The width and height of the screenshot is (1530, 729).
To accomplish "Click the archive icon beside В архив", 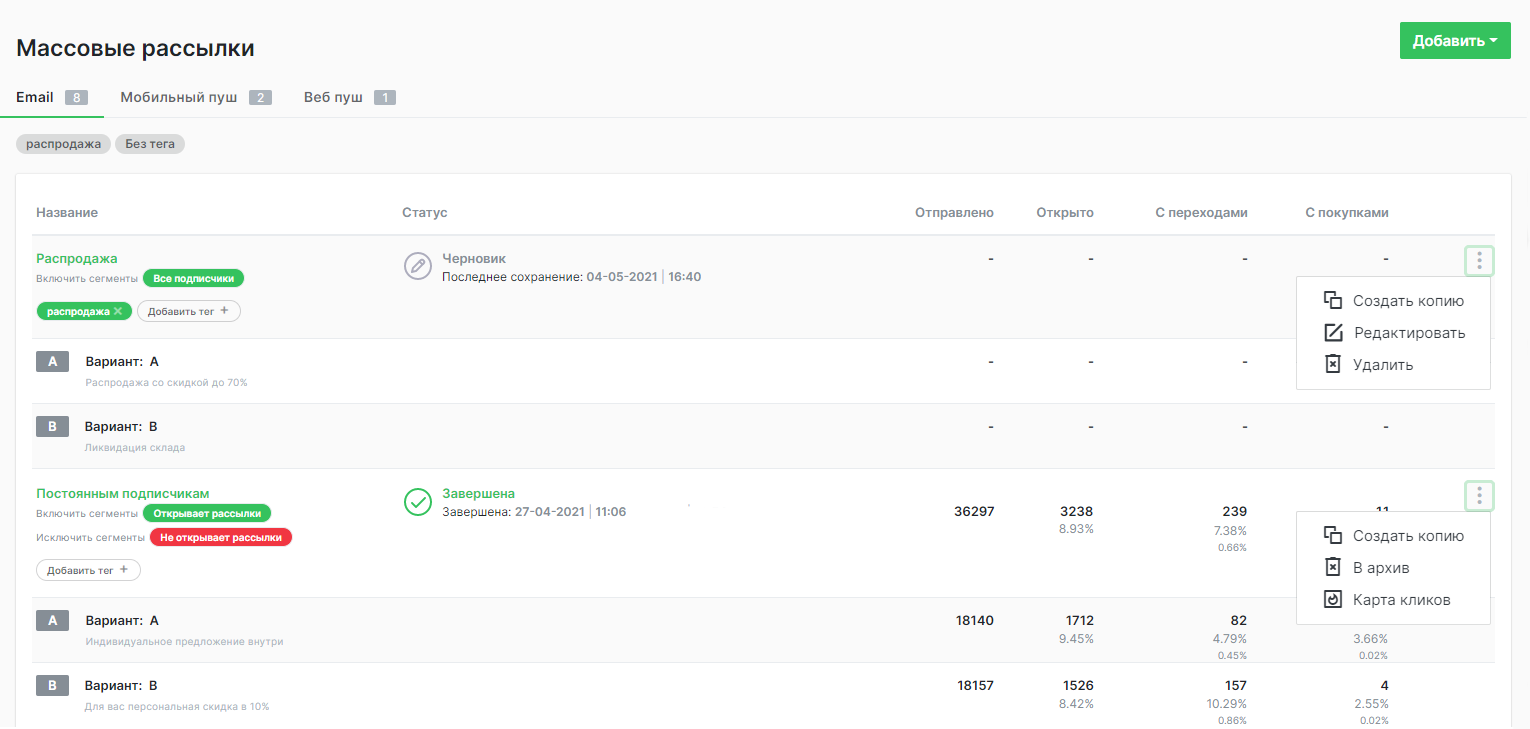I will click(1332, 568).
